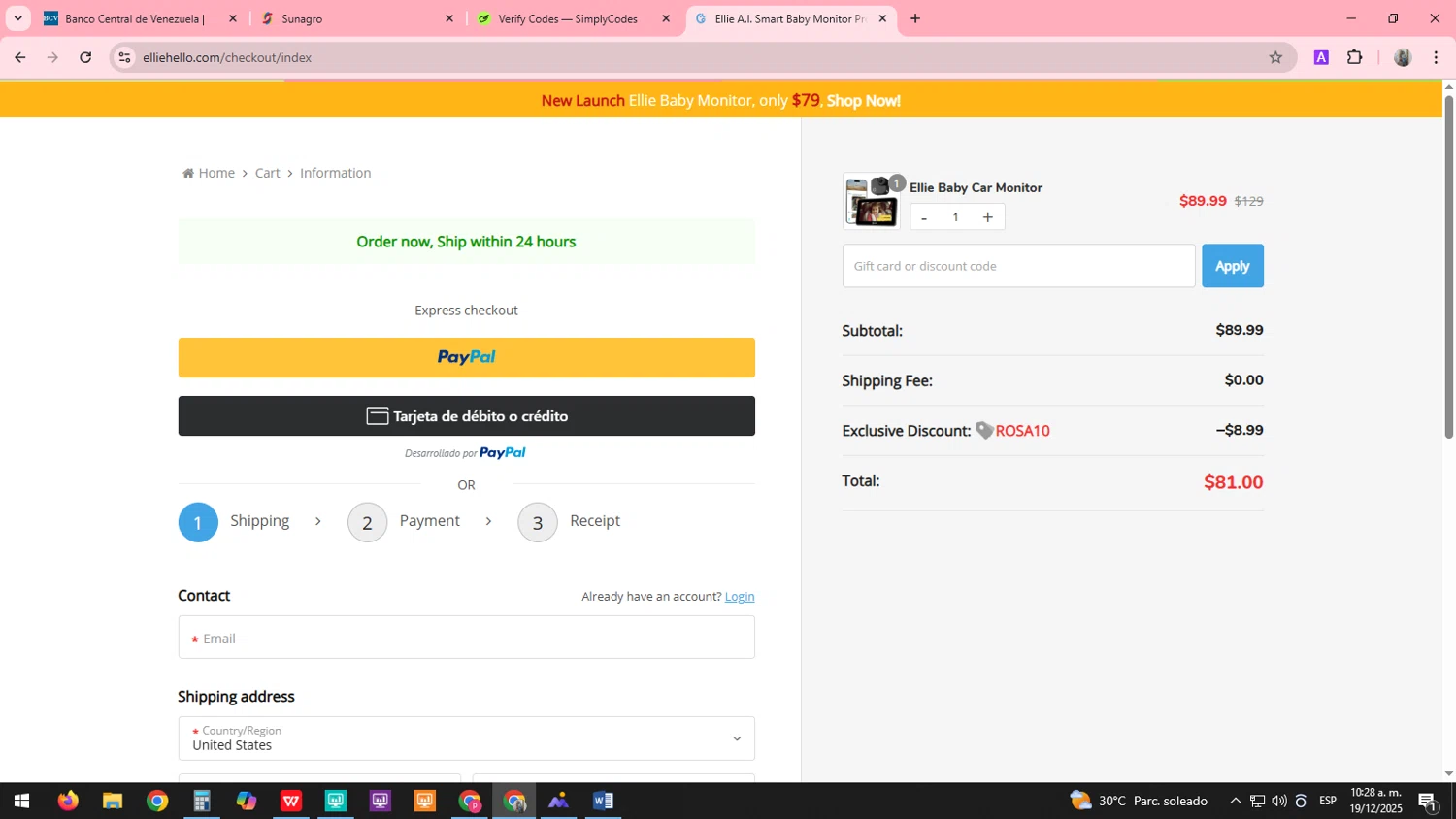Screen dimensions: 1456x819
Task: Launch Firefox from the taskbar
Action: [x=67, y=801]
